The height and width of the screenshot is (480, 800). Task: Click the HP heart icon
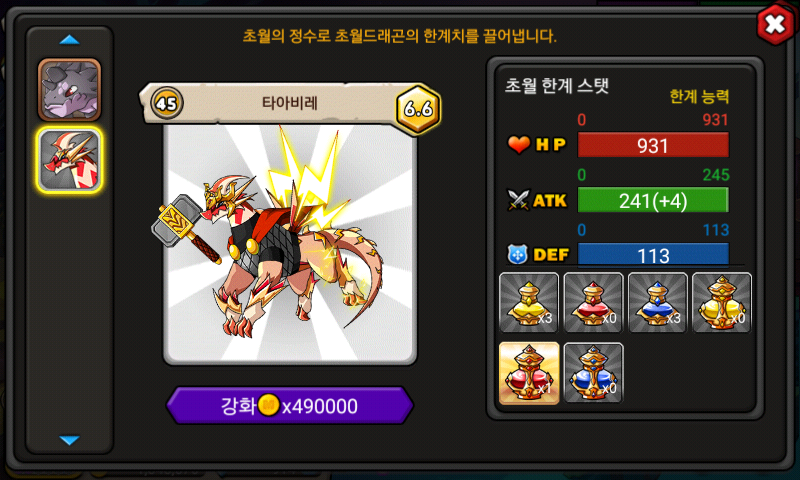coord(519,145)
